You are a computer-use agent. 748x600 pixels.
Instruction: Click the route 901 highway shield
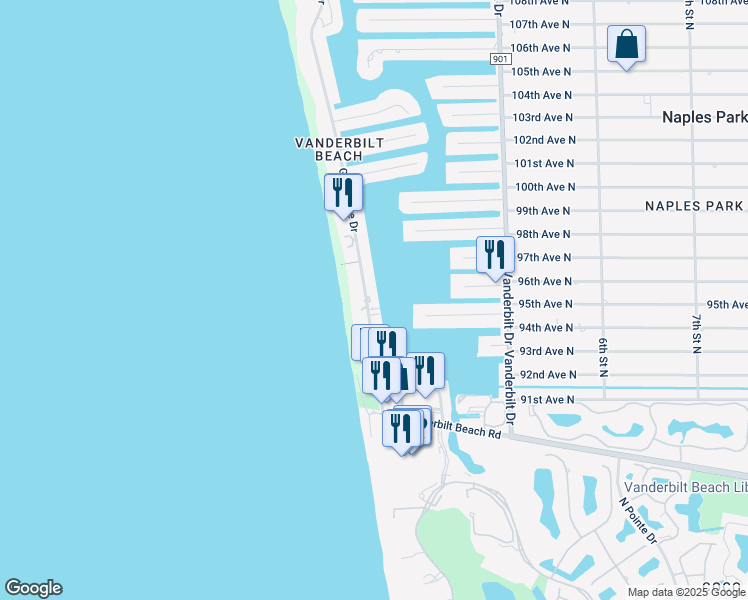[x=500, y=59]
